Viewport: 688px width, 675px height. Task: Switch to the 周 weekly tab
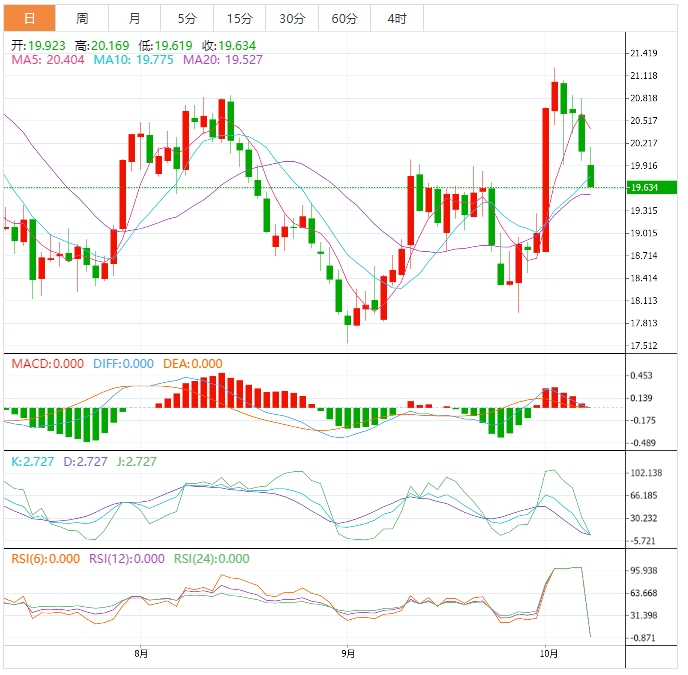click(x=82, y=18)
